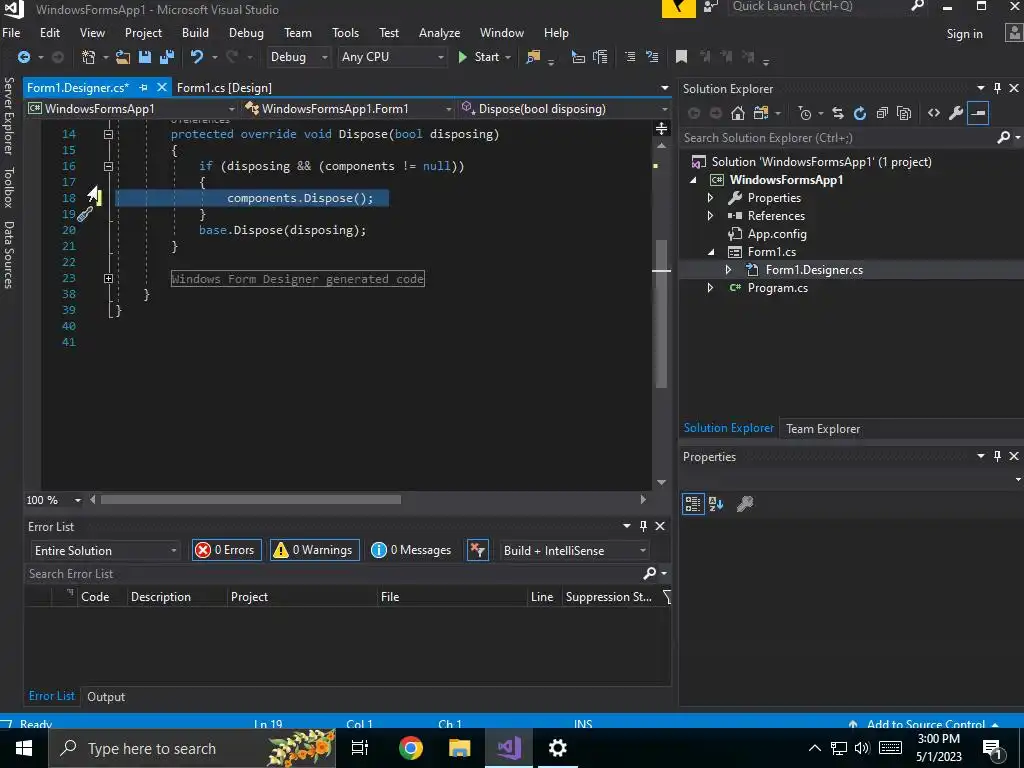Click the Save All icon
Viewport: 1024px width, 768px height.
point(167,57)
